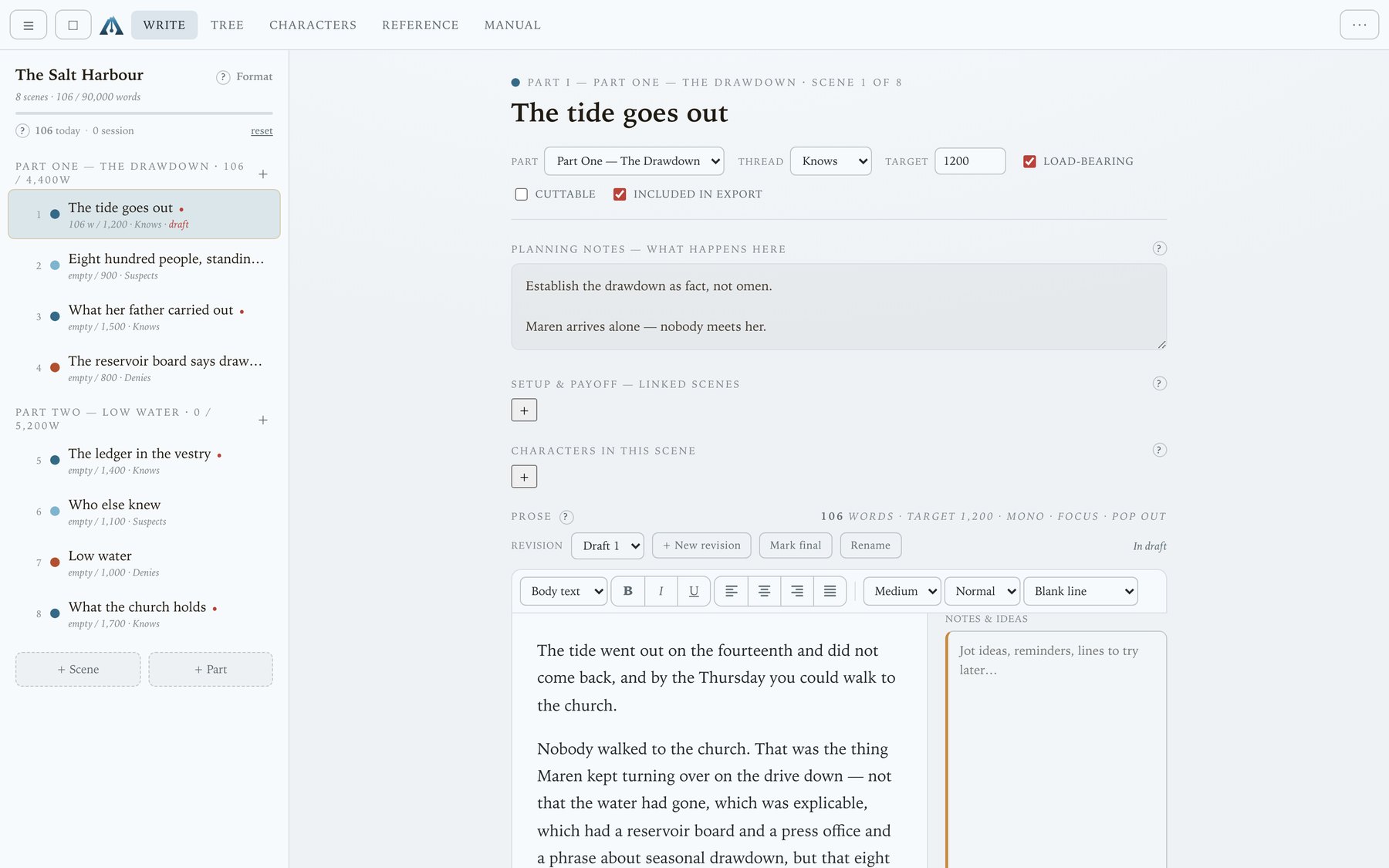Toggle bold formatting
The width and height of the screenshot is (1389, 868).
[627, 591]
